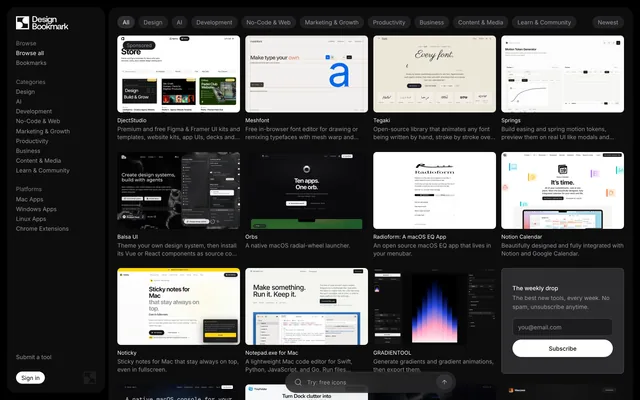Viewport: 640px width, 400px height.
Task: Open Learn & Community sidebar category
Action: pos(42,171)
